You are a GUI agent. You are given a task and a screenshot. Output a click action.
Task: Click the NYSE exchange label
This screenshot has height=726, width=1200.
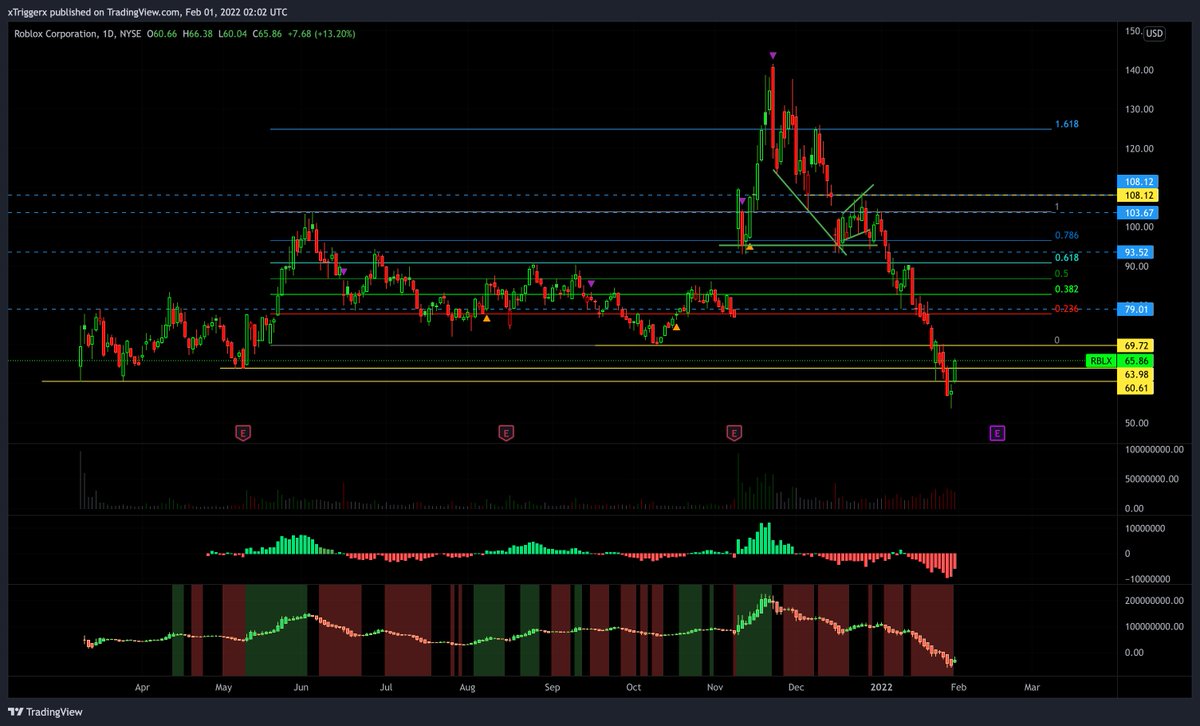pos(131,34)
